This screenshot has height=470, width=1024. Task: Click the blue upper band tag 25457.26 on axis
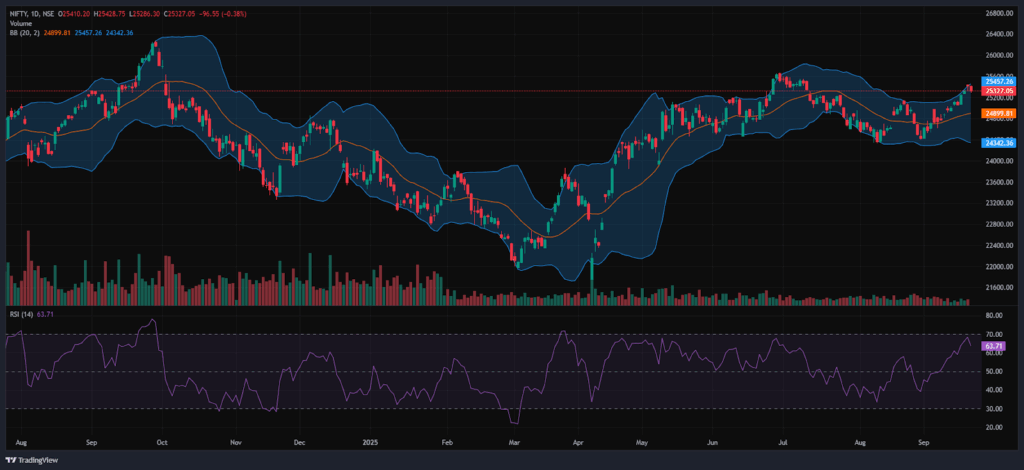(x=1000, y=82)
